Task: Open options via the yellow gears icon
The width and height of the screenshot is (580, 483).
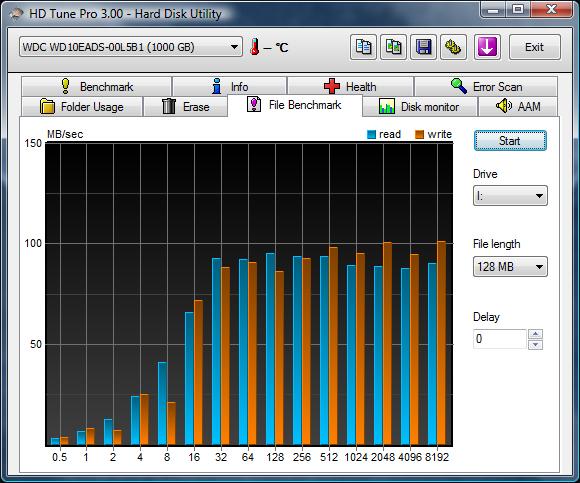Action: 453,47
